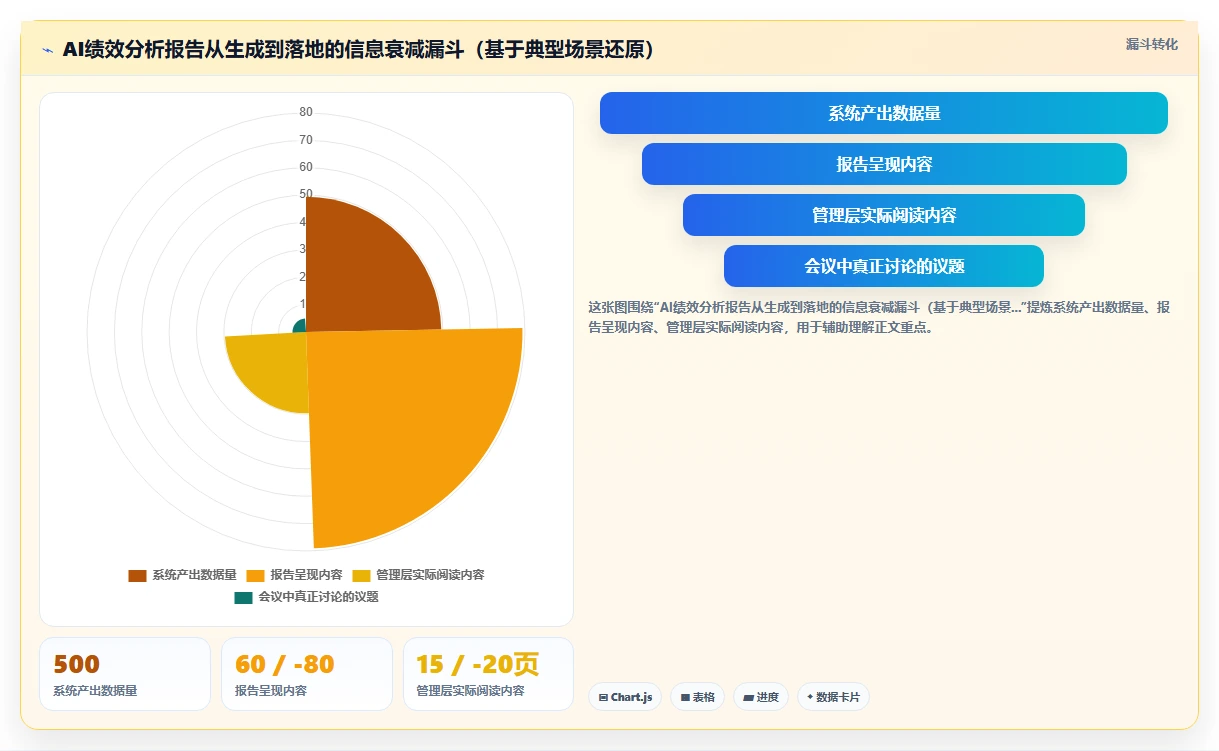
Task: Click 会议中真正讨论的议题 legend text
Action: pos(318,597)
